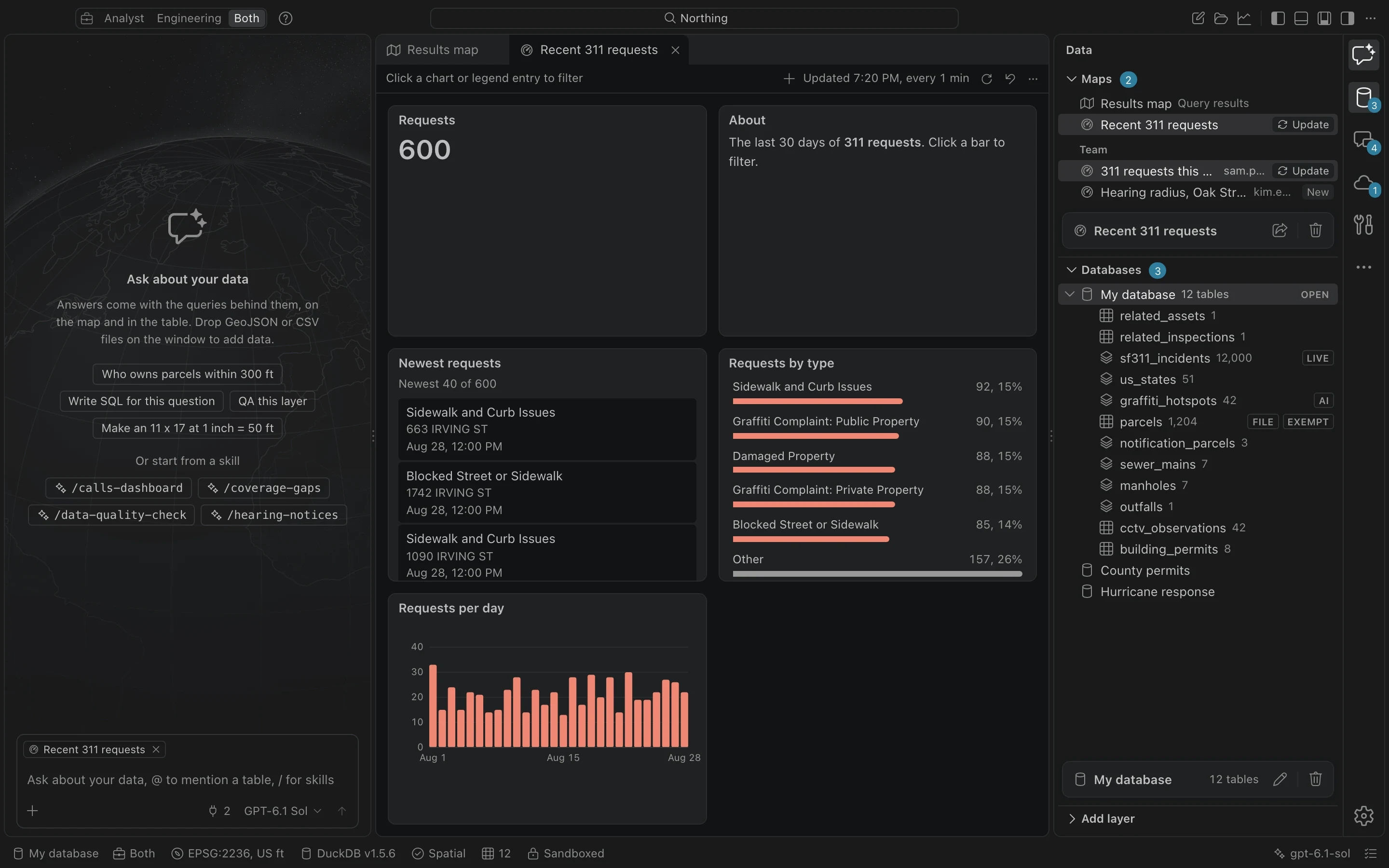
Task: Click the attach plus icon in chat input
Action: point(33,811)
